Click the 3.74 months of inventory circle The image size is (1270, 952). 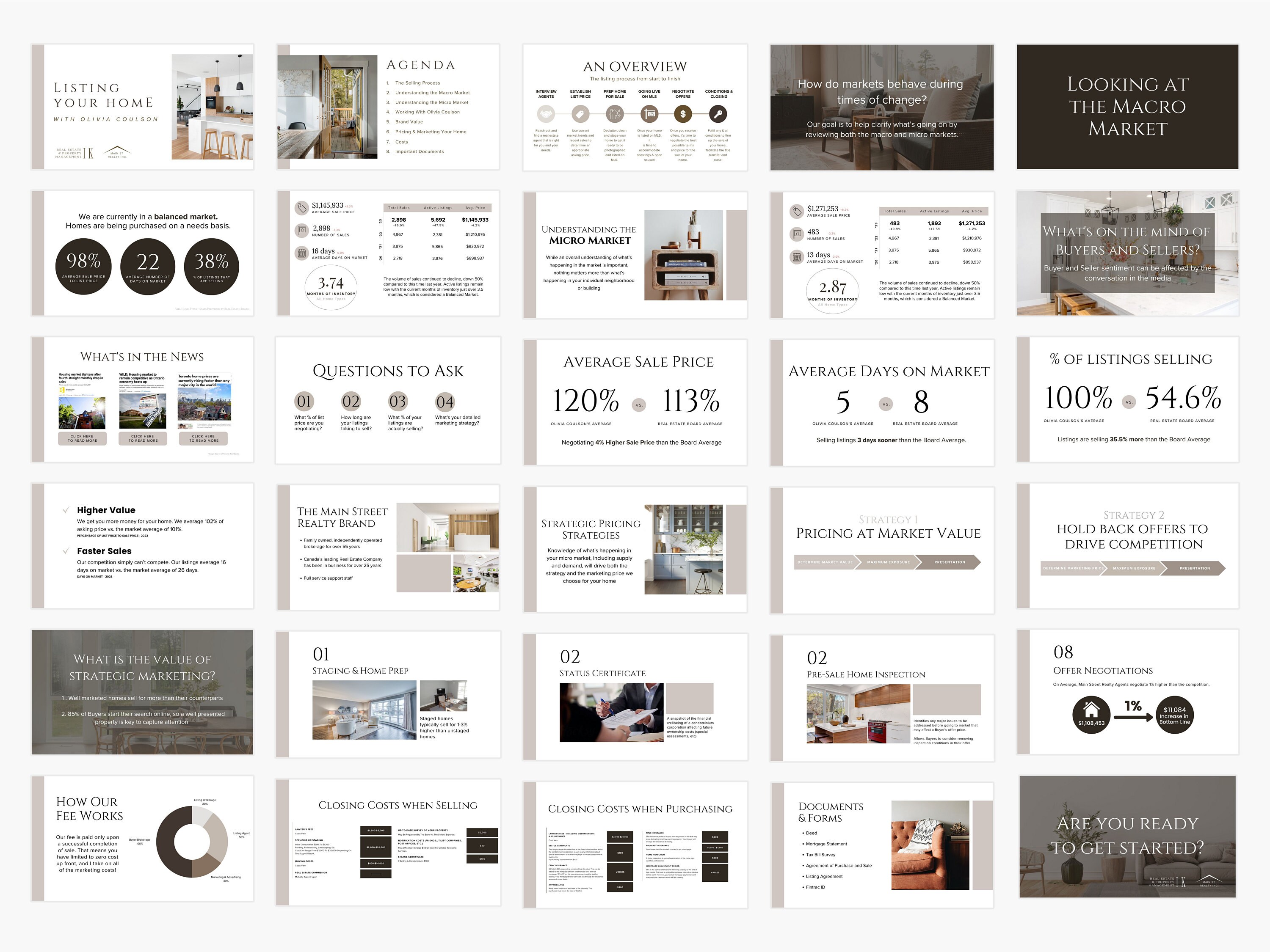[331, 287]
